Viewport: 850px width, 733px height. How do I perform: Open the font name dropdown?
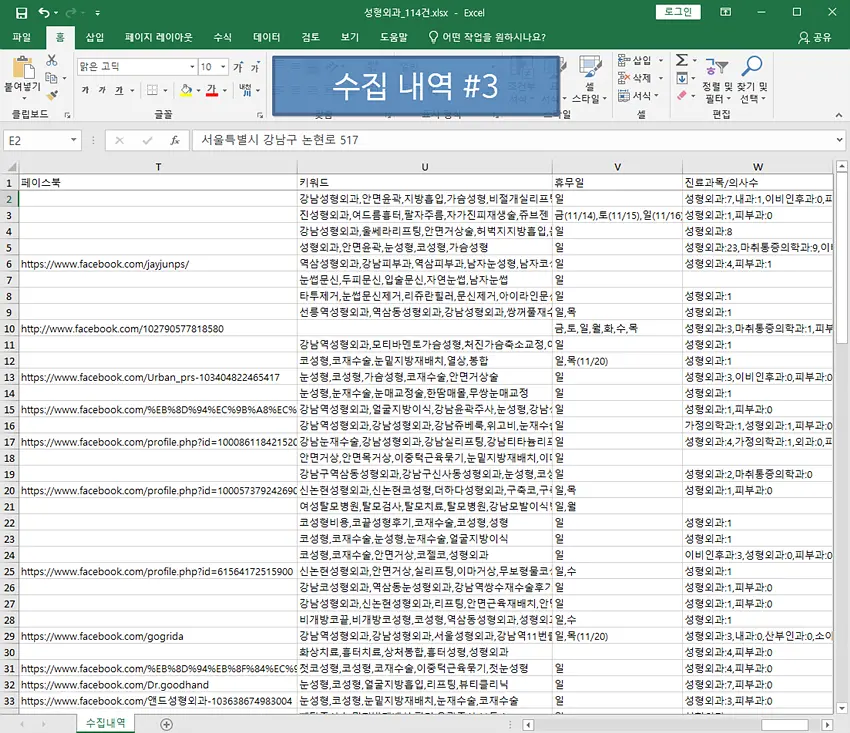[x=192, y=65]
